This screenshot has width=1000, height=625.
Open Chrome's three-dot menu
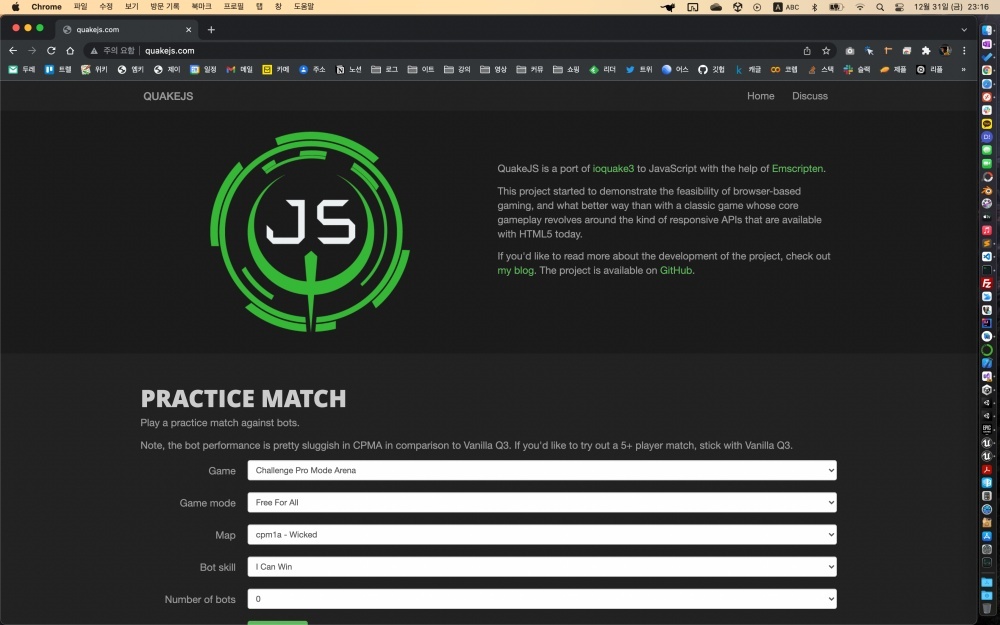[964, 50]
